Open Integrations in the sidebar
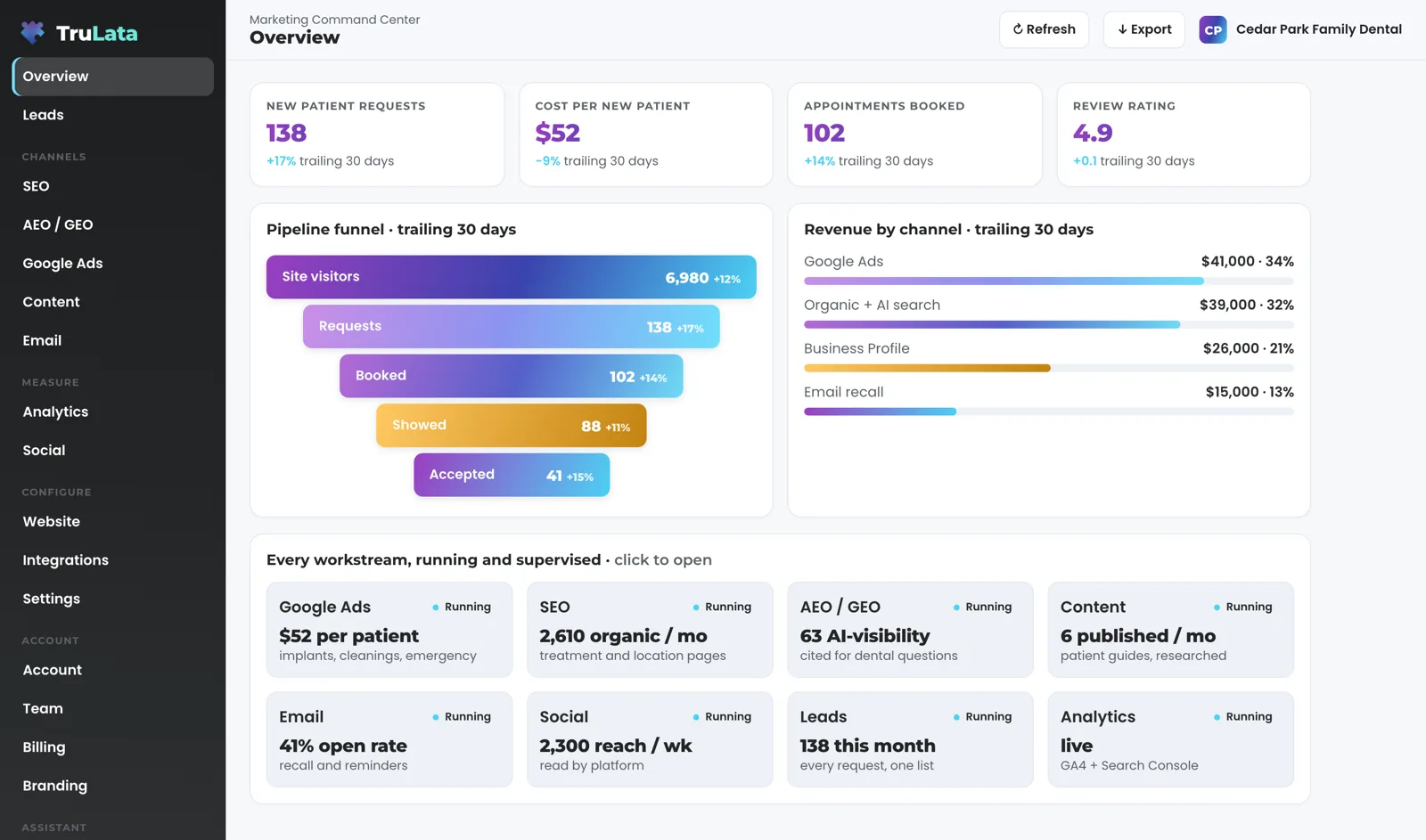The width and height of the screenshot is (1426, 840). point(113,560)
